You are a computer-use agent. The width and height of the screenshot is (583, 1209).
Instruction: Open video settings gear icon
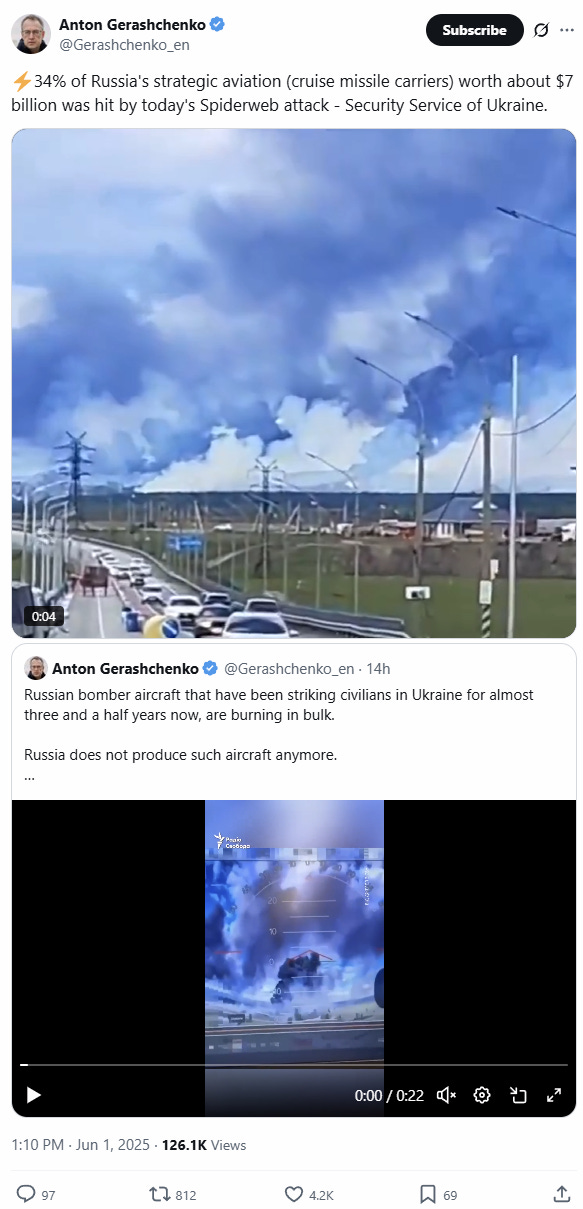click(x=482, y=1095)
